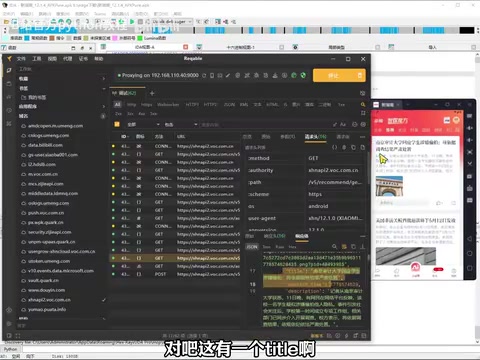This screenshot has height=360, width=480.
Task: Select domain amdcopen.m.umeng.com
Action: coord(55,126)
